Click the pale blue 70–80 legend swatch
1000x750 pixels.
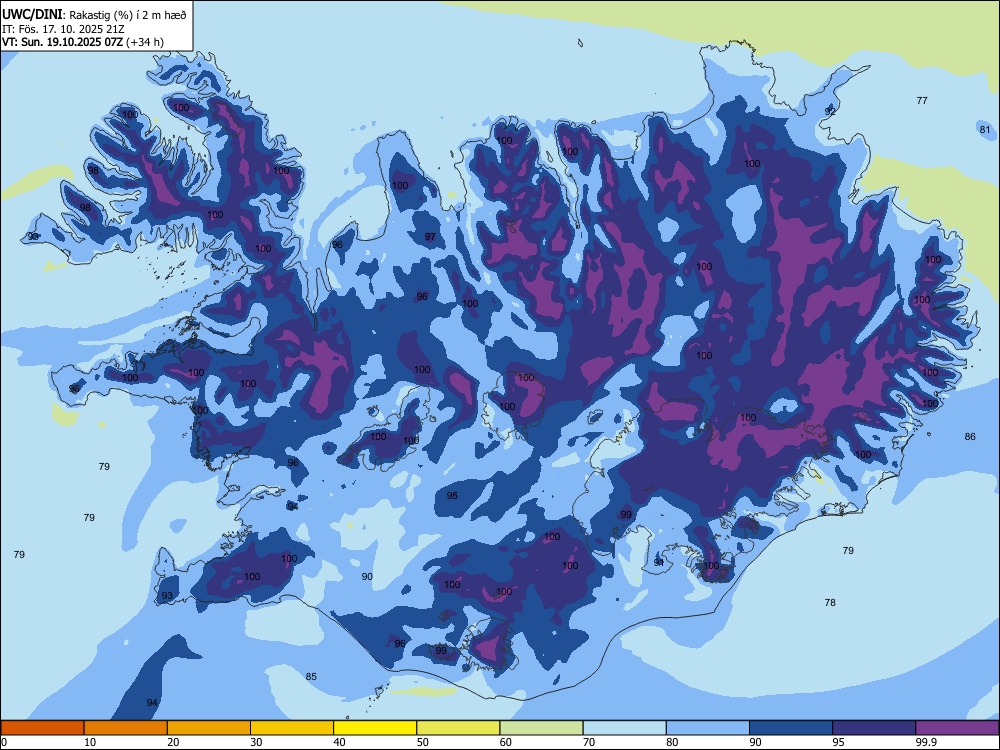point(624,728)
